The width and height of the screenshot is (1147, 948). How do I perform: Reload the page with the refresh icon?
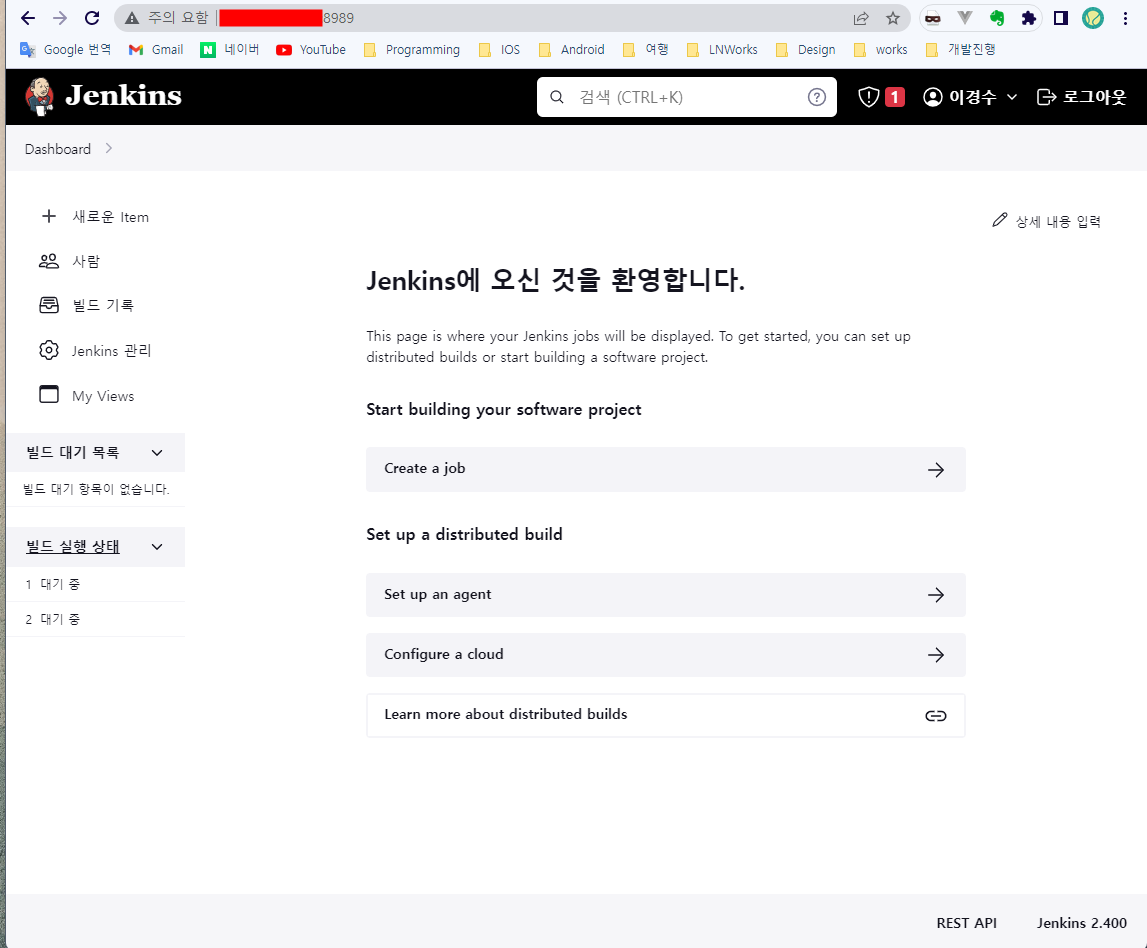point(92,18)
